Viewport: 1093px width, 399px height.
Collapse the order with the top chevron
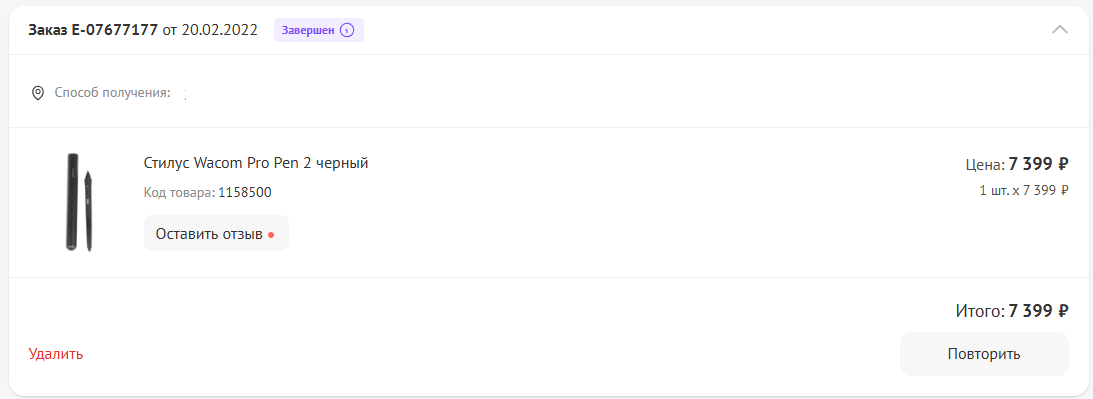(1059, 29)
